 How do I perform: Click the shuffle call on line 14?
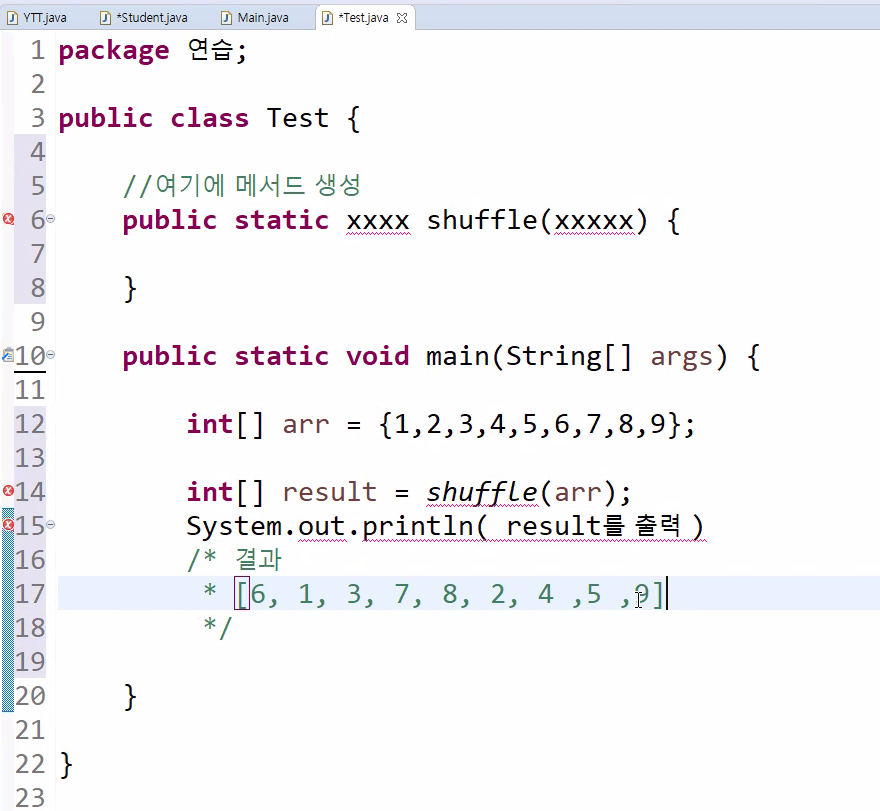[482, 493]
